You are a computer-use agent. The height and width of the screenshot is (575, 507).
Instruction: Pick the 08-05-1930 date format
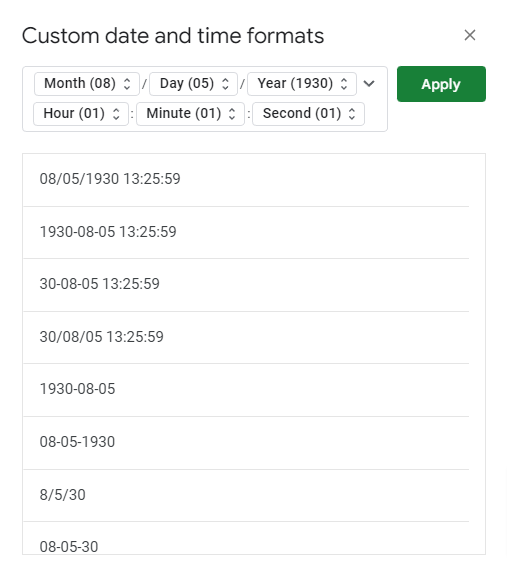(x=246, y=443)
